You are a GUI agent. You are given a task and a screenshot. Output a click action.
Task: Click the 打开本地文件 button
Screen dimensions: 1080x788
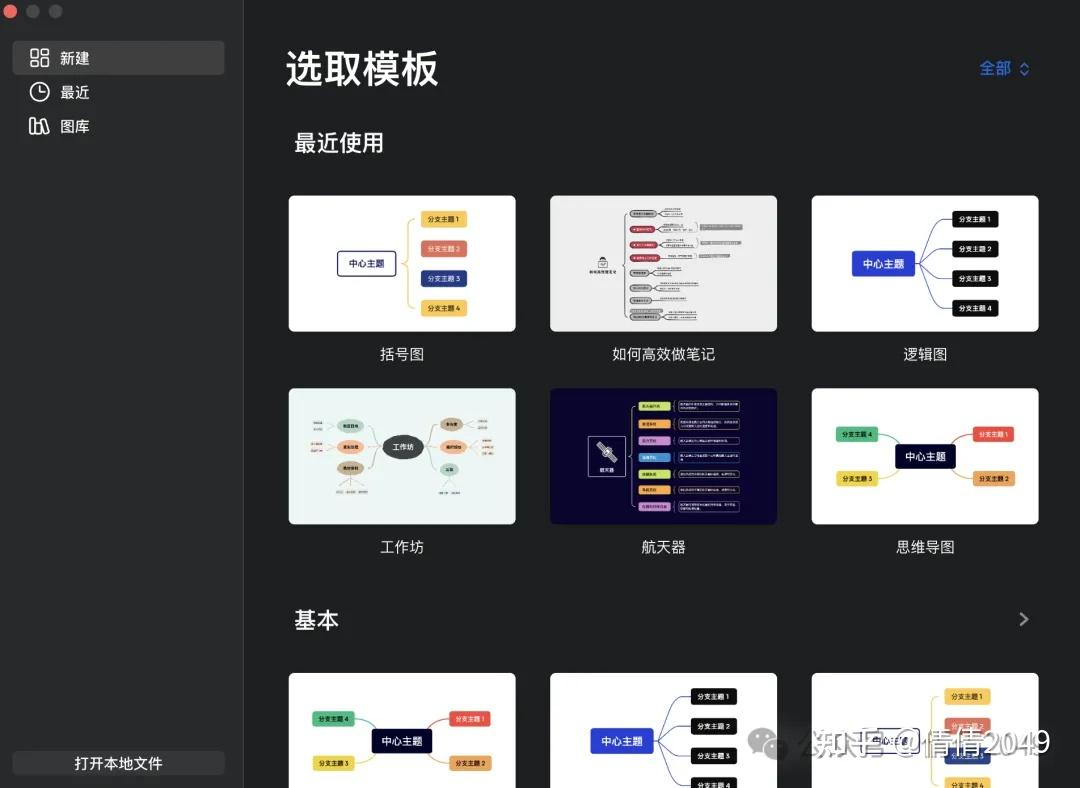[x=118, y=762]
